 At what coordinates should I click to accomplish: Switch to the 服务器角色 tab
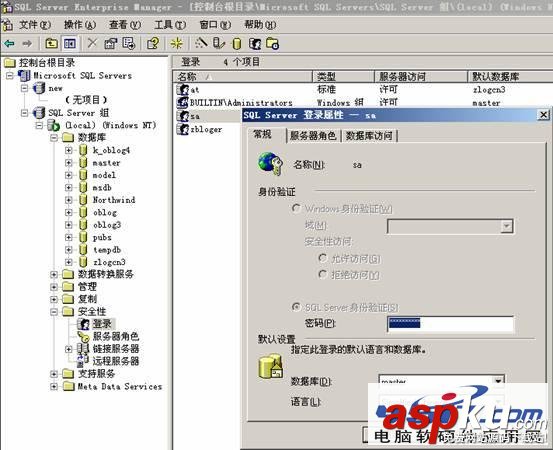click(313, 135)
